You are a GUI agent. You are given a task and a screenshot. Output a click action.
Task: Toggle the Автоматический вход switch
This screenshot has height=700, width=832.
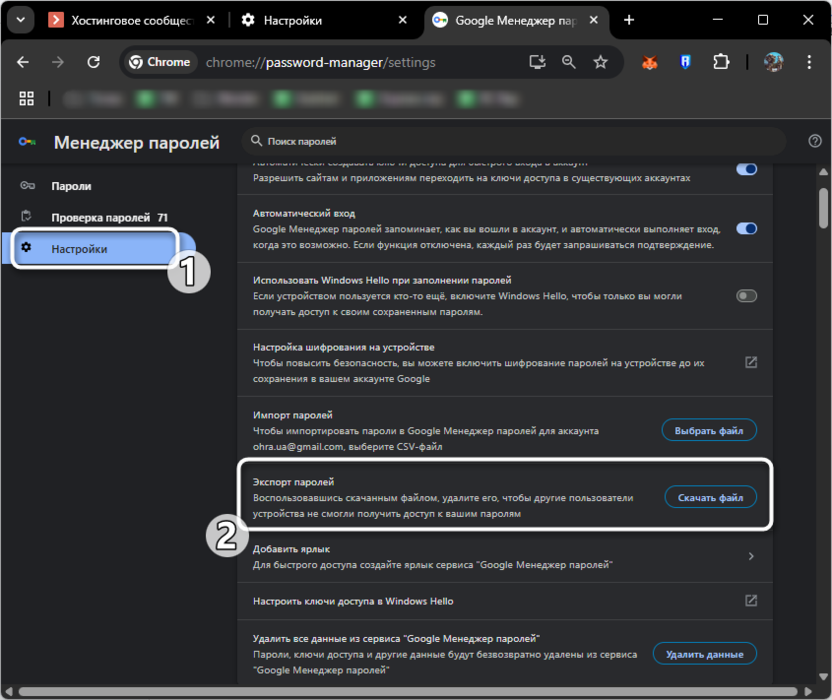click(747, 229)
